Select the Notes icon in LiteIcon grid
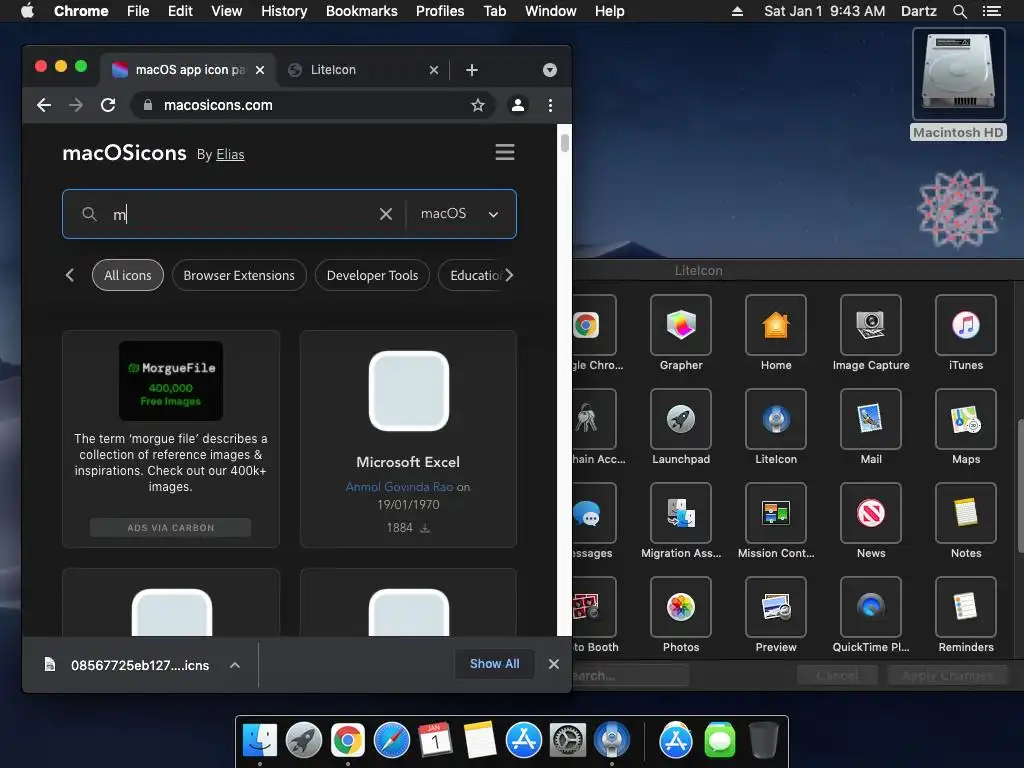Viewport: 1024px width, 768px height. pos(966,513)
